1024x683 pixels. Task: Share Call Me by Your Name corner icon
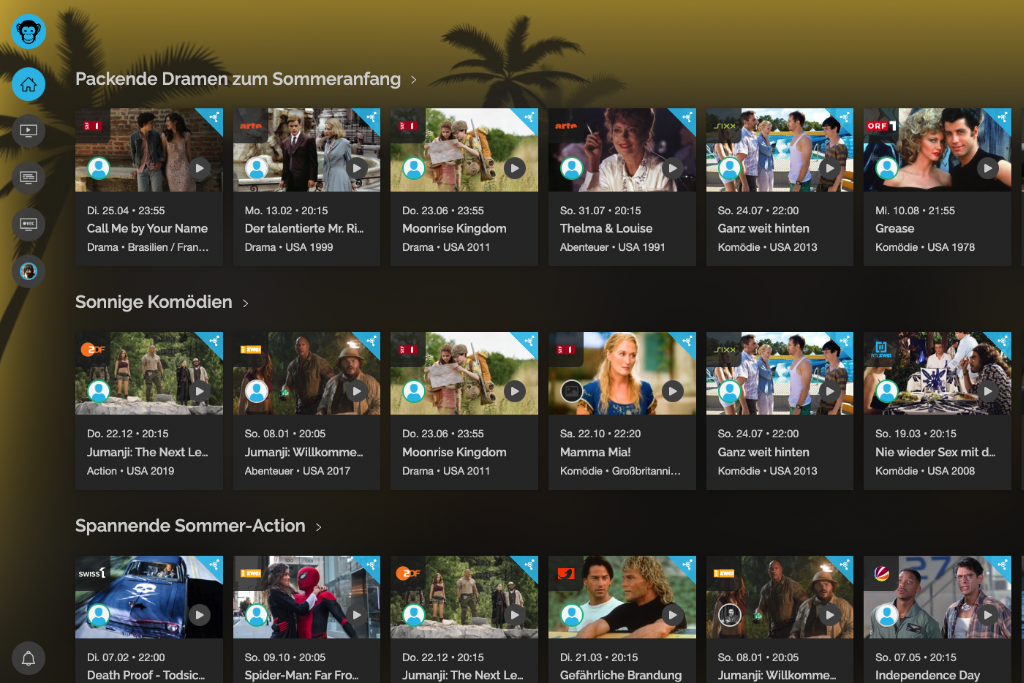[x=214, y=118]
